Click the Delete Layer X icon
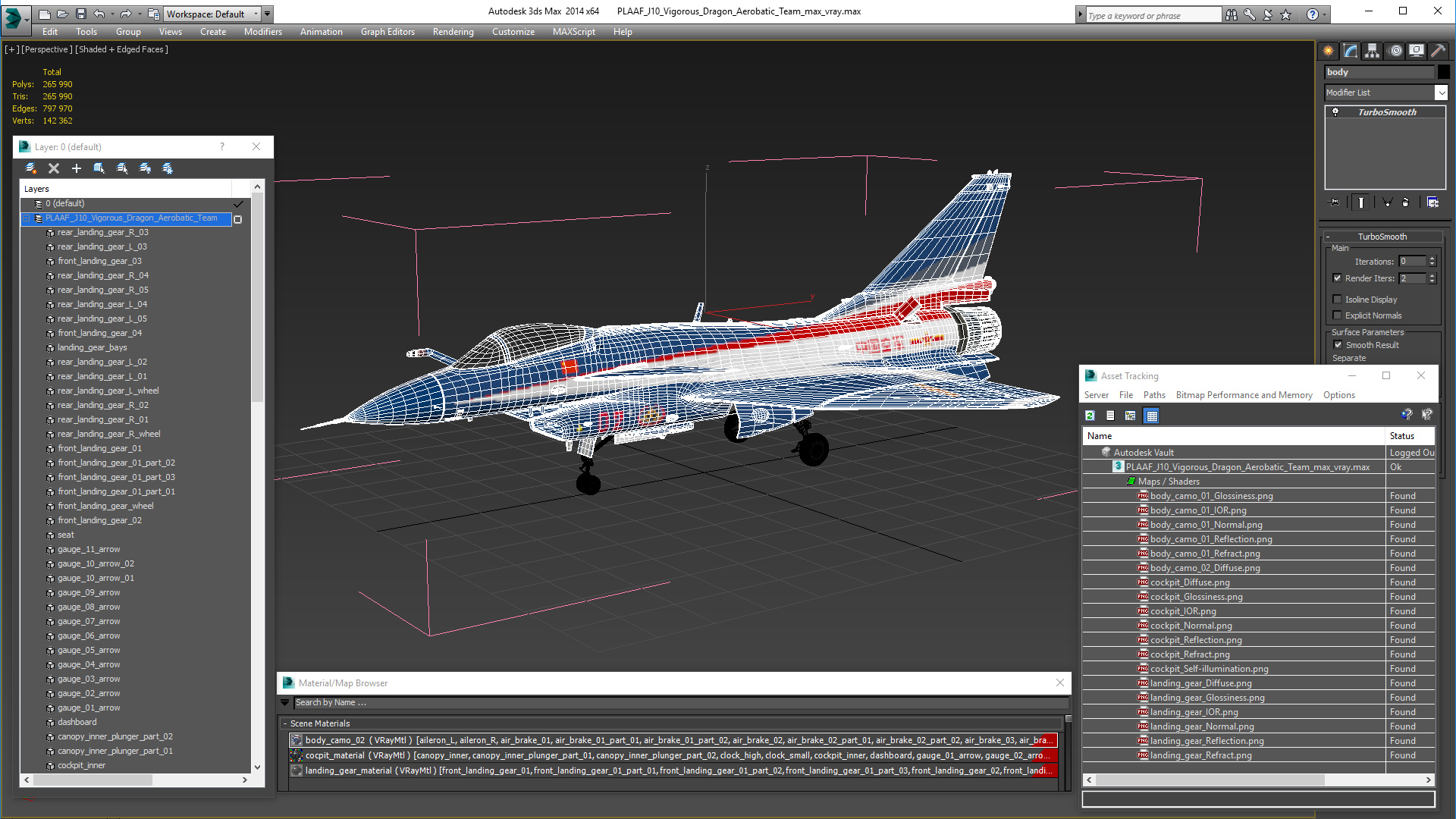 (x=54, y=168)
